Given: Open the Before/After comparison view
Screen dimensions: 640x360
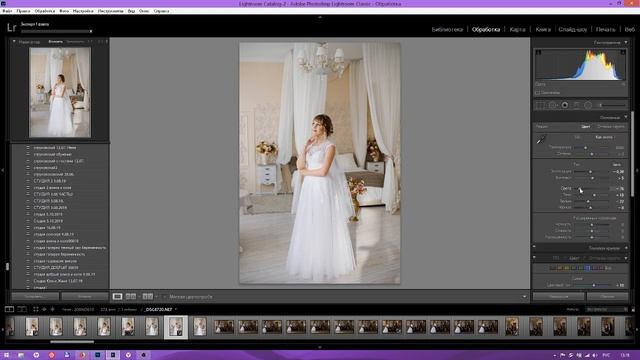Looking at the screenshot, I should 131,296.
